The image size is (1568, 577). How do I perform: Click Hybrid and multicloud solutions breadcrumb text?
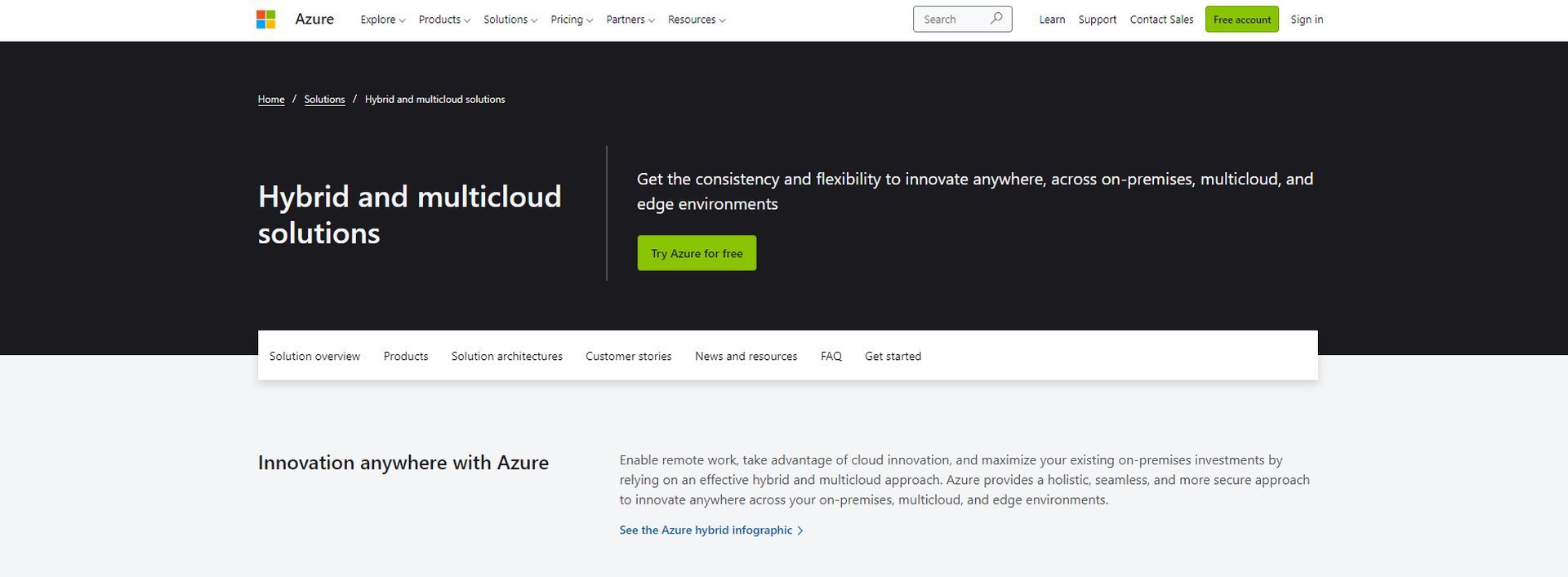[x=434, y=100]
